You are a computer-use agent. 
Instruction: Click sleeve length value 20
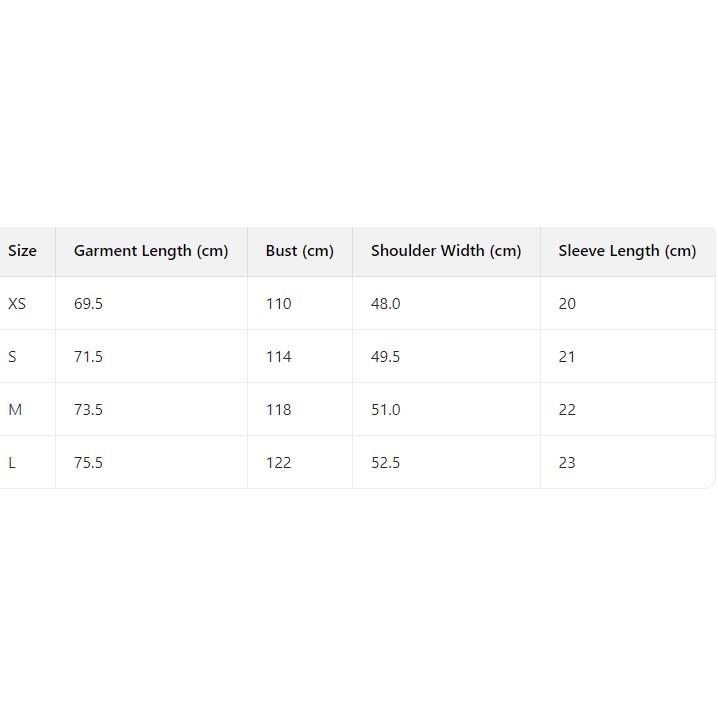pos(567,304)
